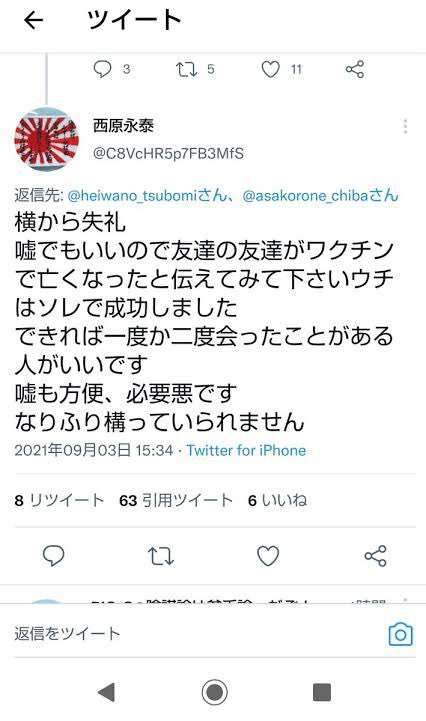Open the rising sun profile avatar
Screen dimensions: 426x721
coord(46,140)
